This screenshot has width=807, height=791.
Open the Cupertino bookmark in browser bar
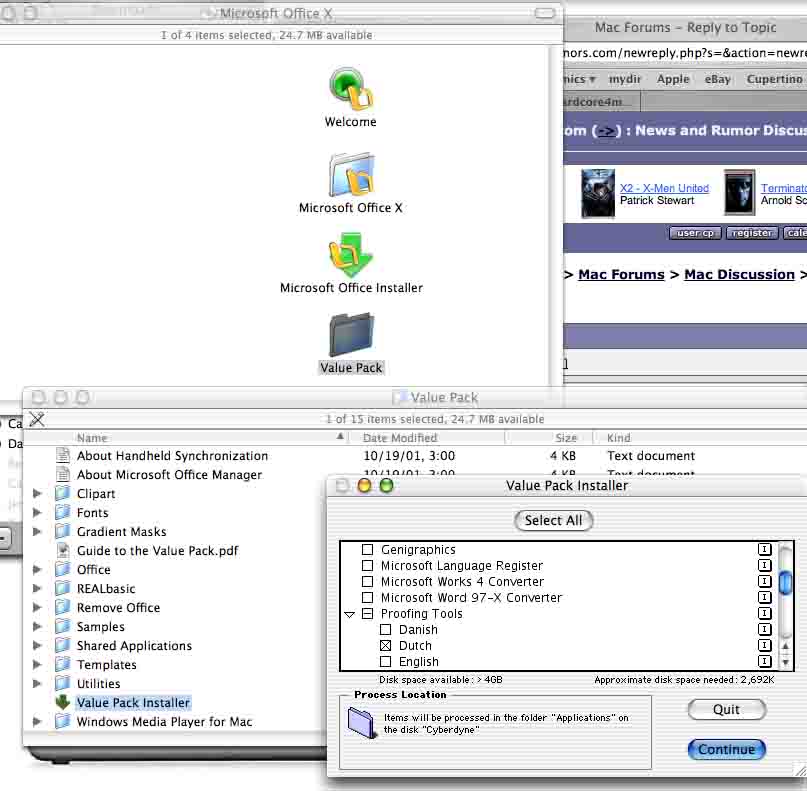(775, 79)
